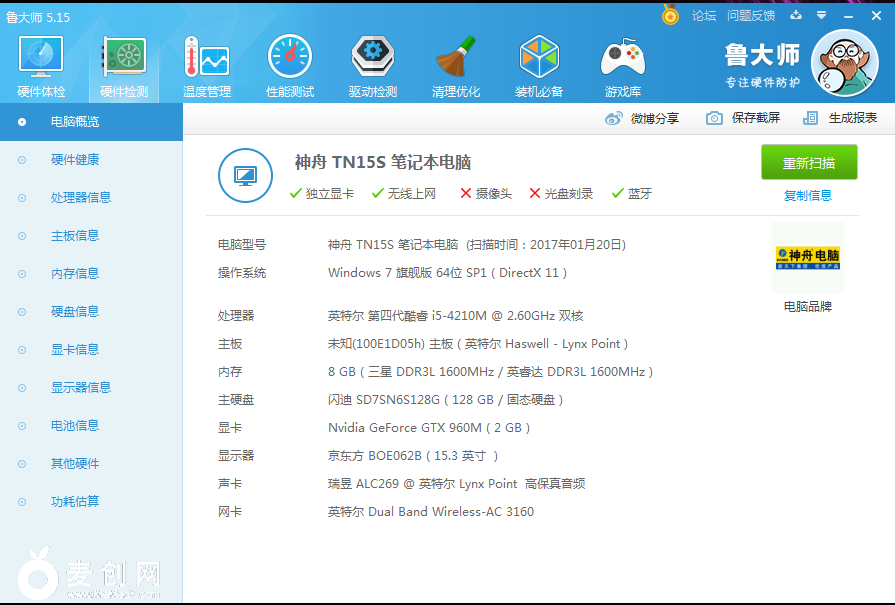Click the 复制信息 copy info link
This screenshot has height=605, width=895.
click(x=808, y=193)
